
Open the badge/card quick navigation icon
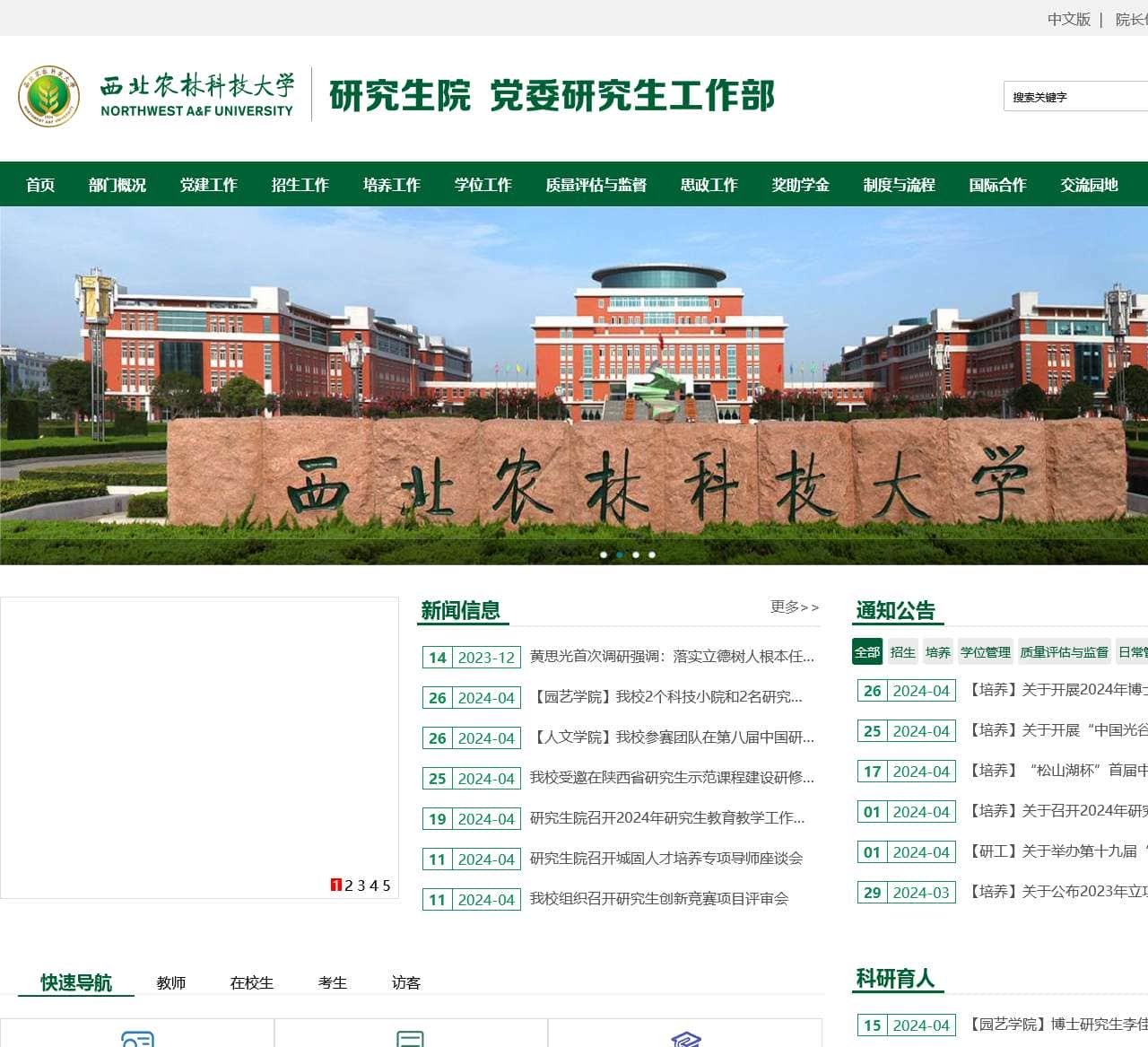tap(136, 1041)
